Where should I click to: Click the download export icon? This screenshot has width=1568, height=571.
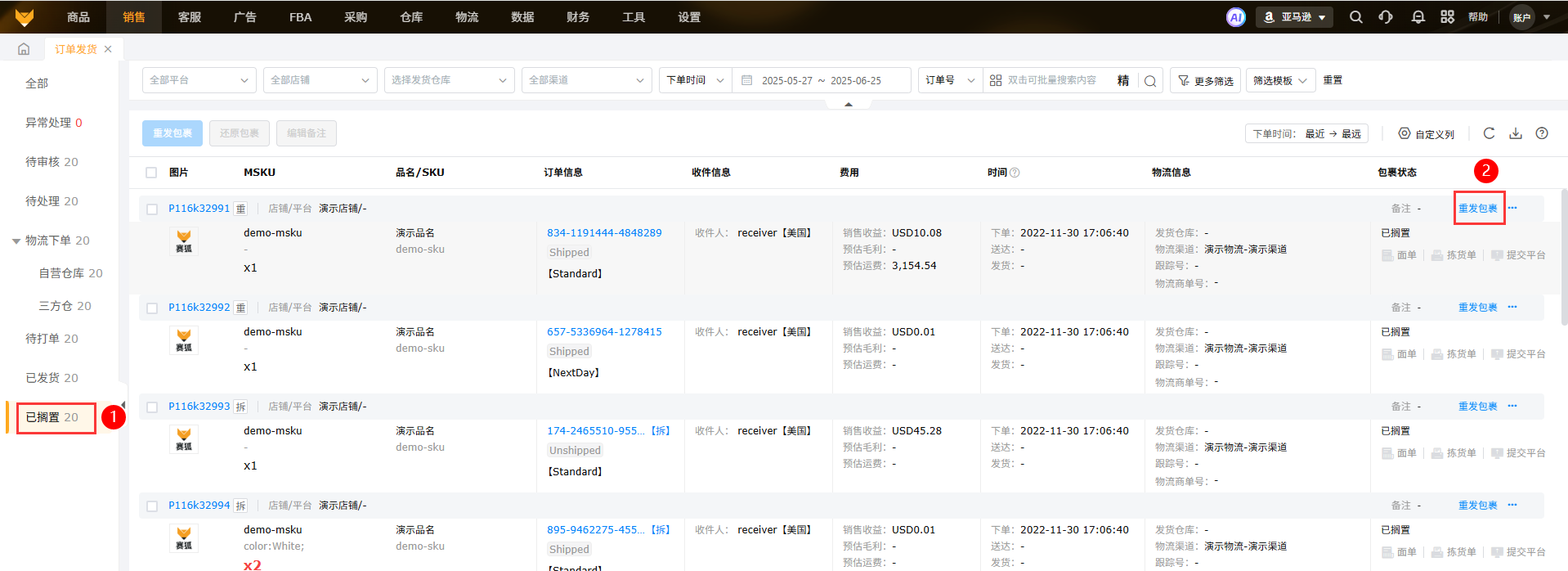point(1516,133)
